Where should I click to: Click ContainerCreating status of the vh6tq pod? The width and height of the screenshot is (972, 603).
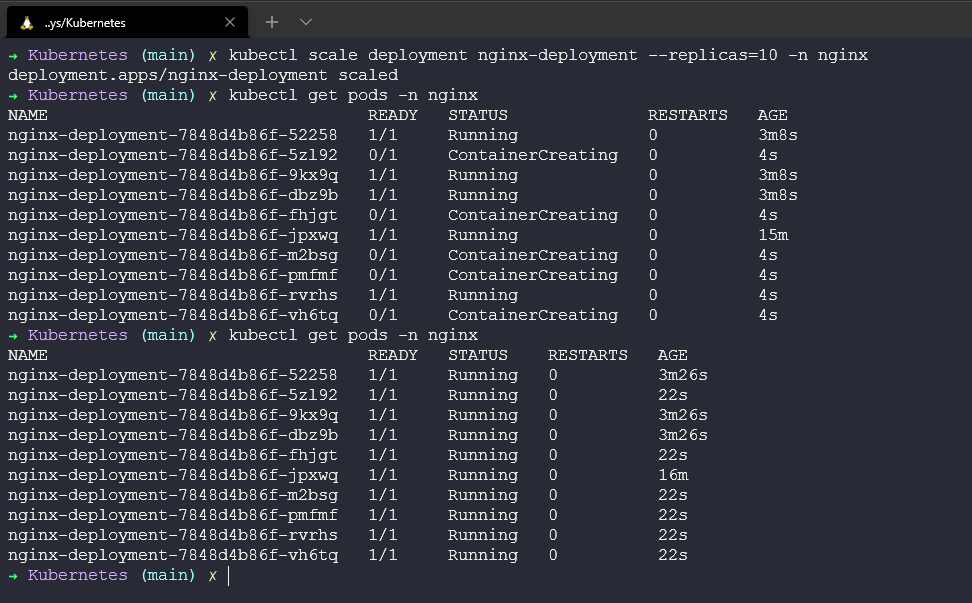point(532,315)
